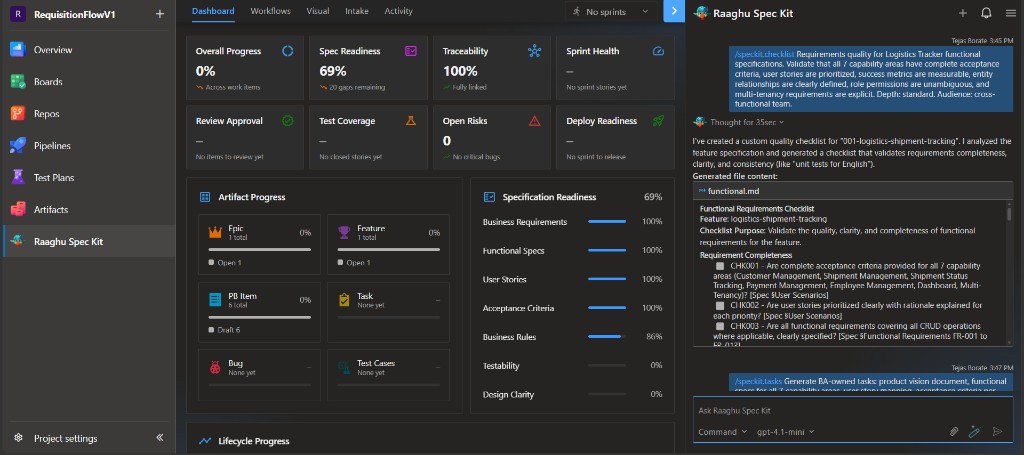Viewport: 1024px width, 455px height.
Task: Click the Feature trophy icon
Action: pyautogui.click(x=344, y=232)
